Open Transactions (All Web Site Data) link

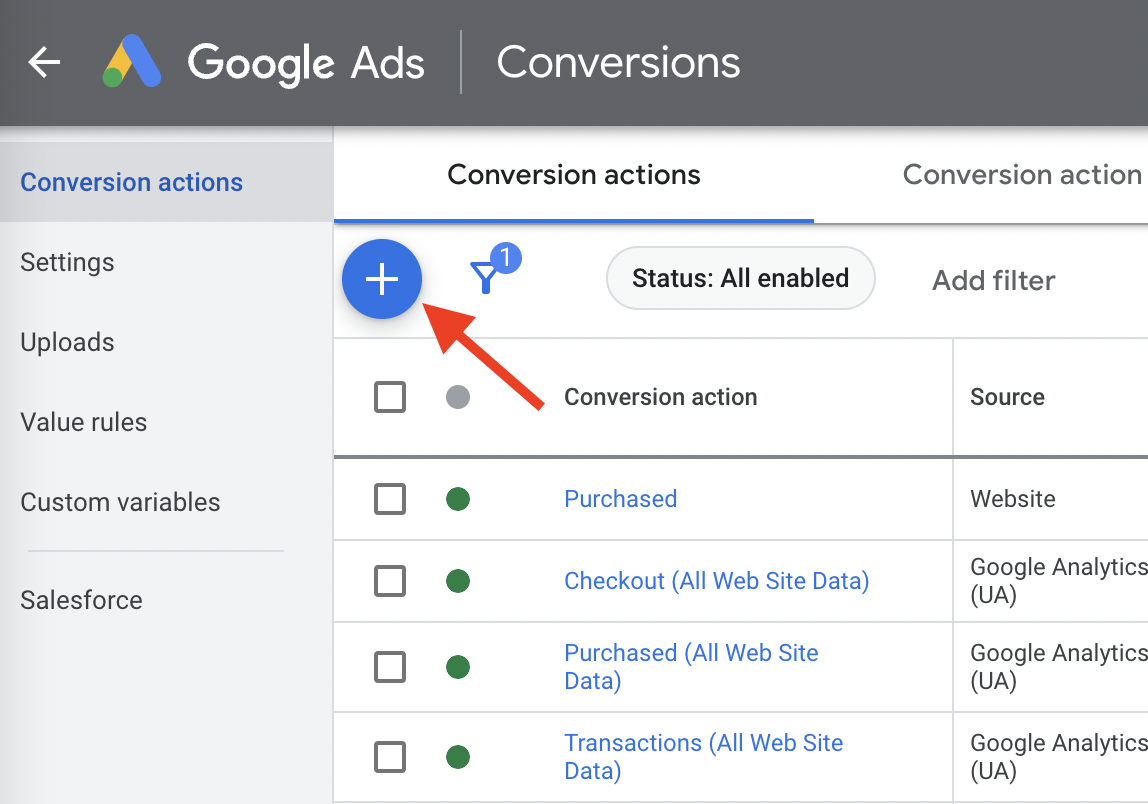703,756
